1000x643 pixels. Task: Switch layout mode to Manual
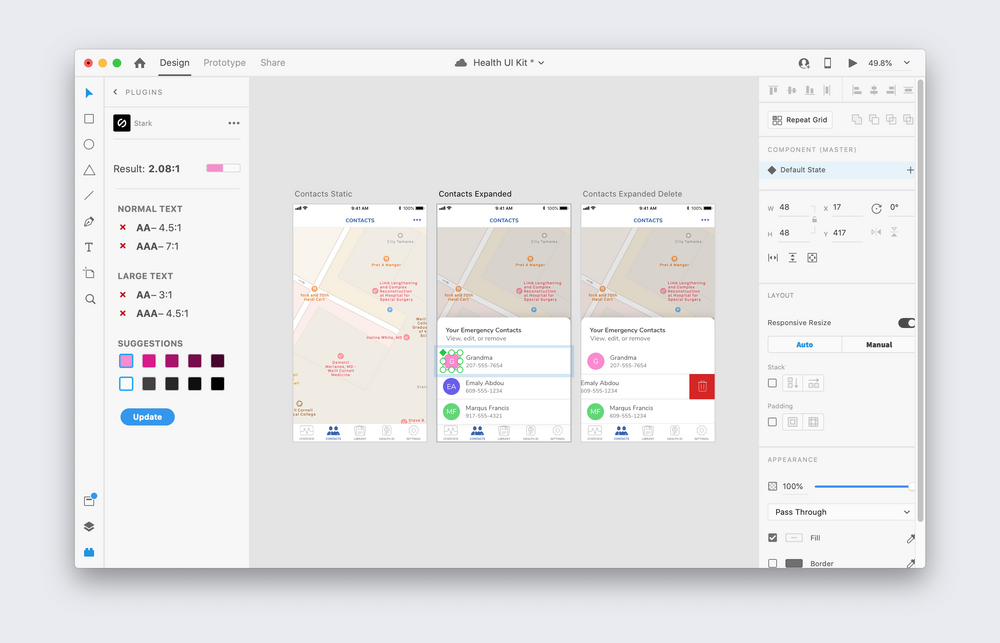pyautogui.click(x=878, y=344)
